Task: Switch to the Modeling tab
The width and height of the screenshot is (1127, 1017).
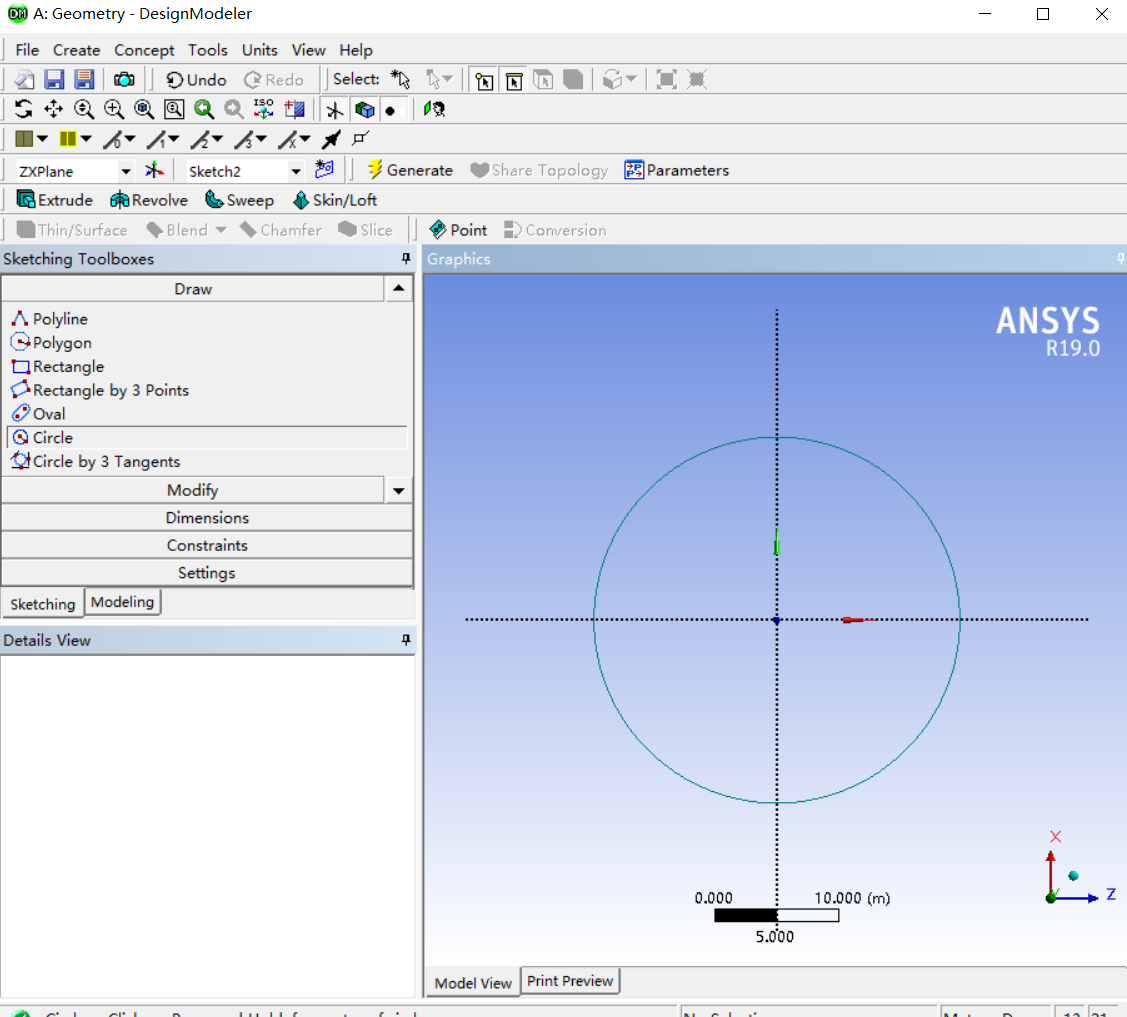Action: [x=122, y=602]
